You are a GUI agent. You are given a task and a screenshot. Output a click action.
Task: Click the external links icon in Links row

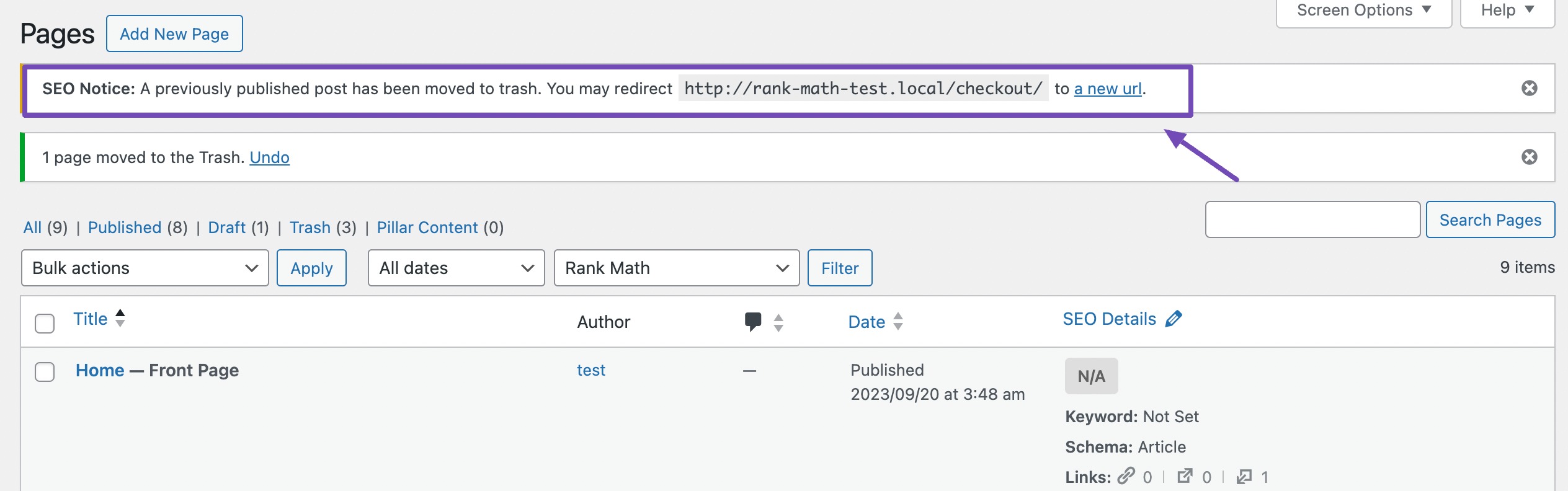click(1185, 476)
